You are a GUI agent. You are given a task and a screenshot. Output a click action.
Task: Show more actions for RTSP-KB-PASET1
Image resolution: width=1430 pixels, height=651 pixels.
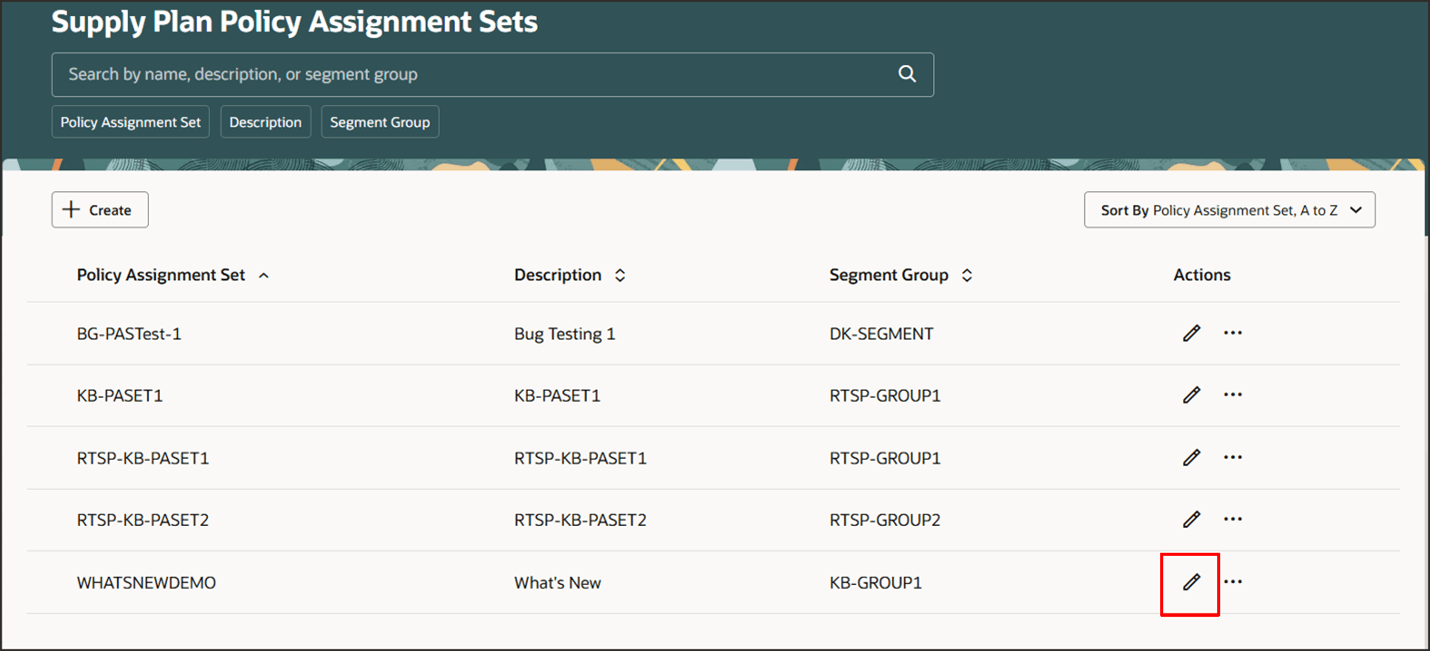pos(1233,457)
